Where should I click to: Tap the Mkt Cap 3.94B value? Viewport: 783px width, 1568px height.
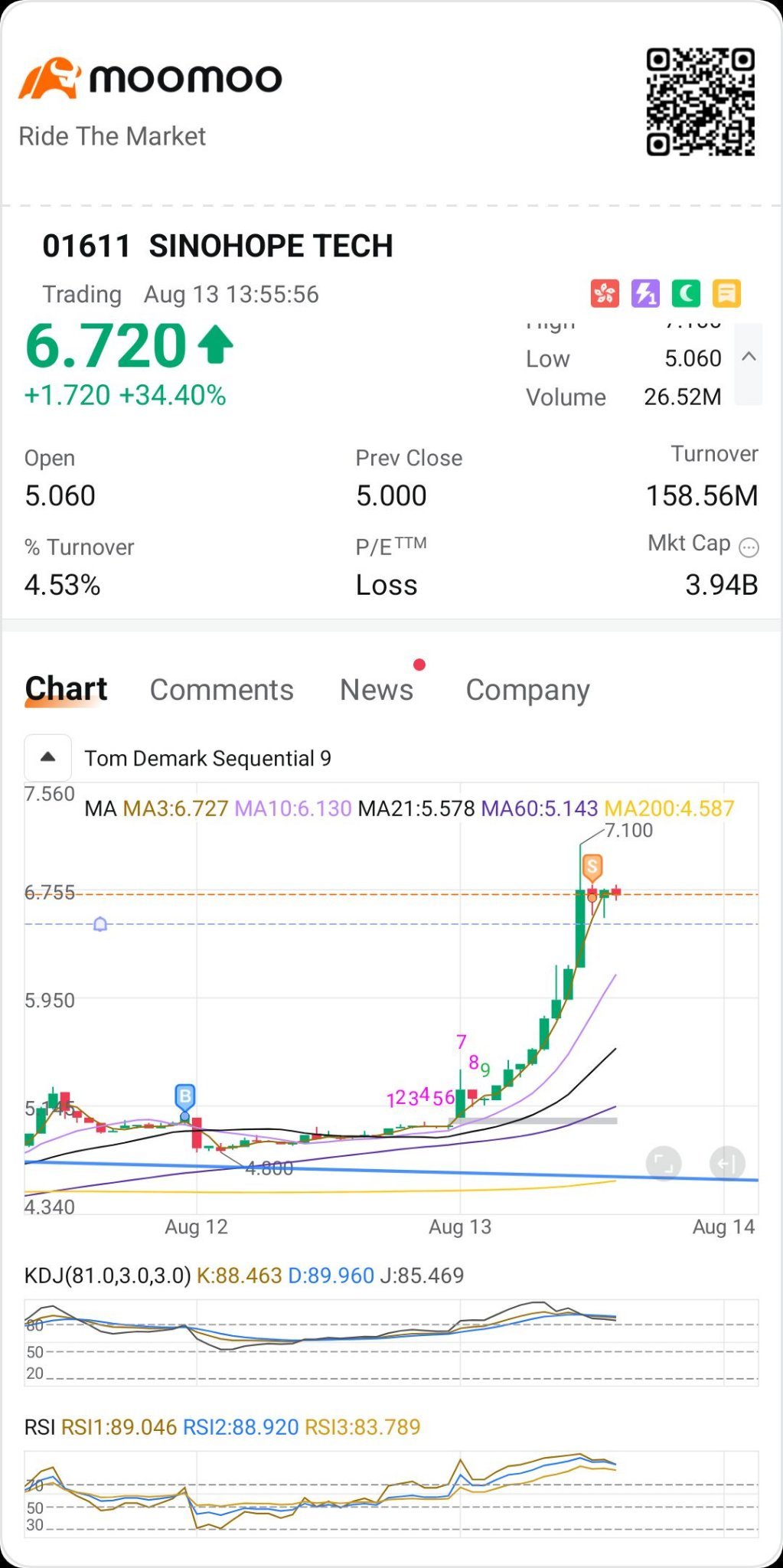tap(722, 585)
